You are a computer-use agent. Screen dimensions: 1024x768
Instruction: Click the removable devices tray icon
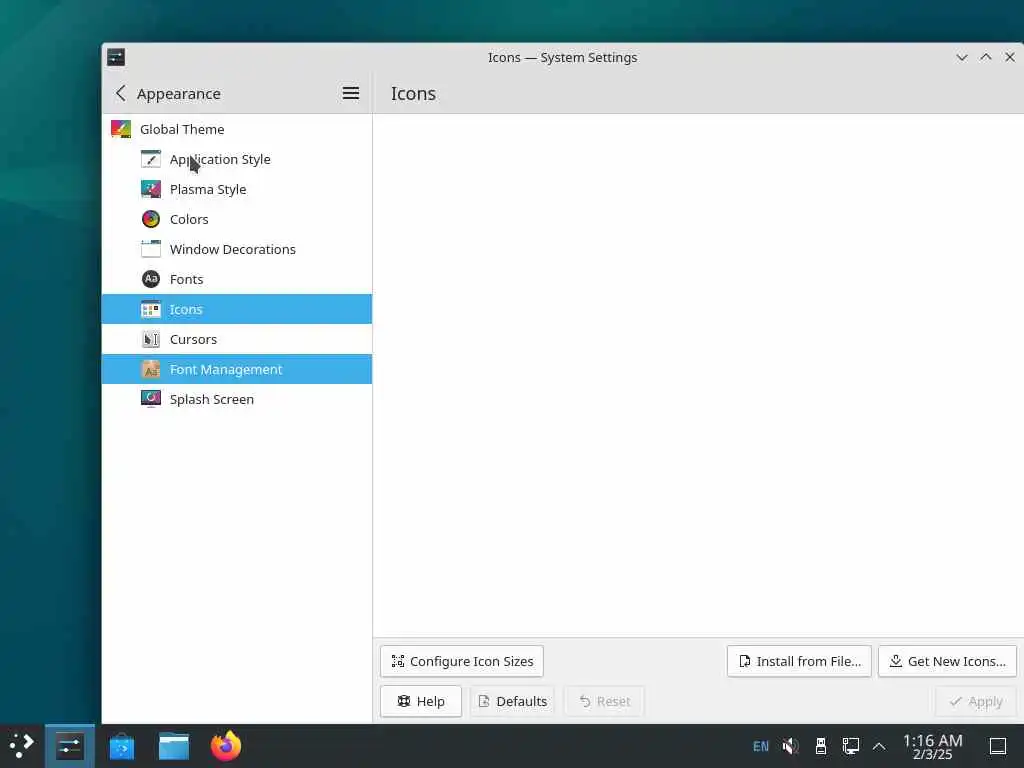[821, 746]
